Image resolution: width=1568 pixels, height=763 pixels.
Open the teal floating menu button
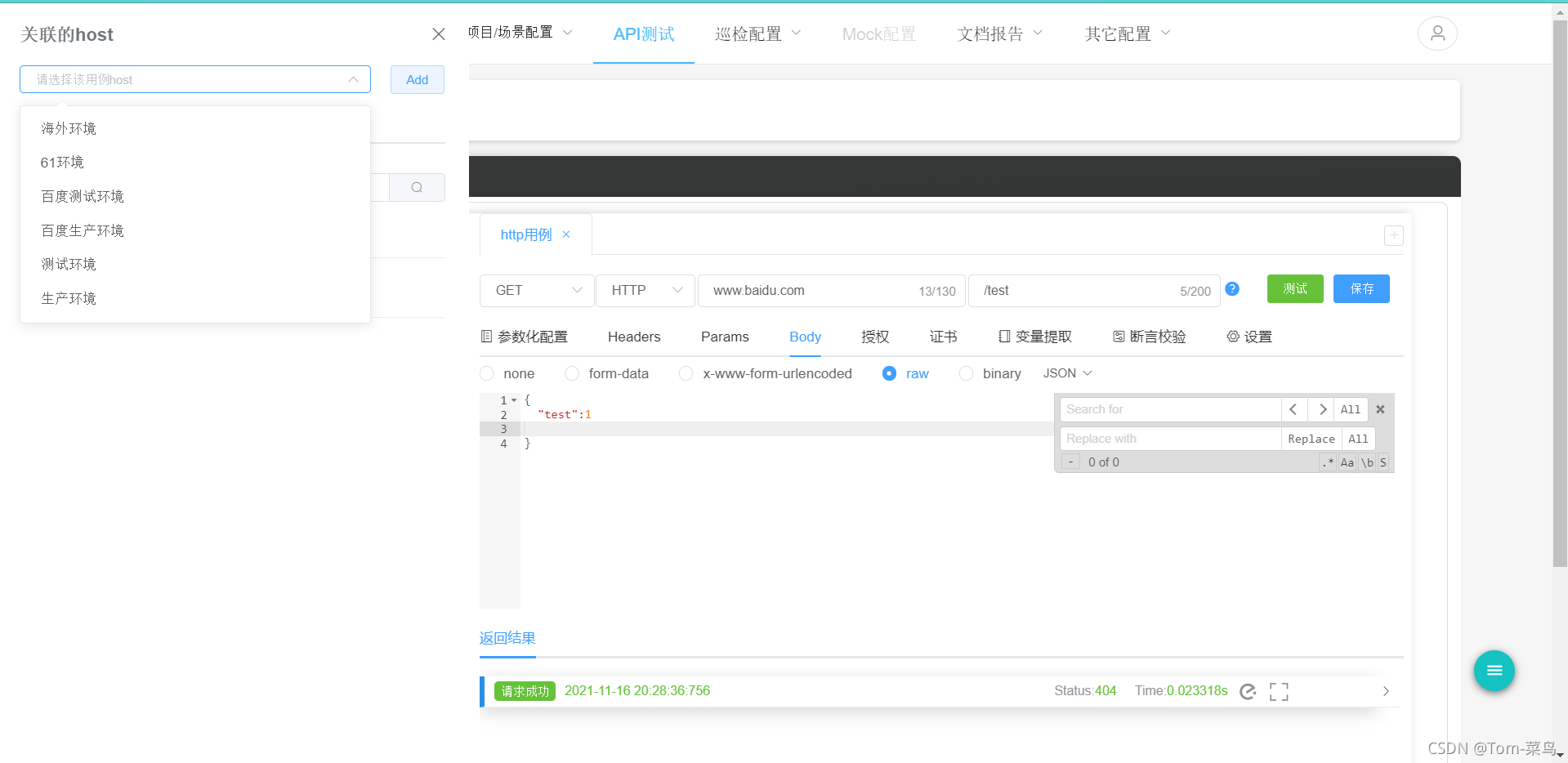pos(1494,671)
